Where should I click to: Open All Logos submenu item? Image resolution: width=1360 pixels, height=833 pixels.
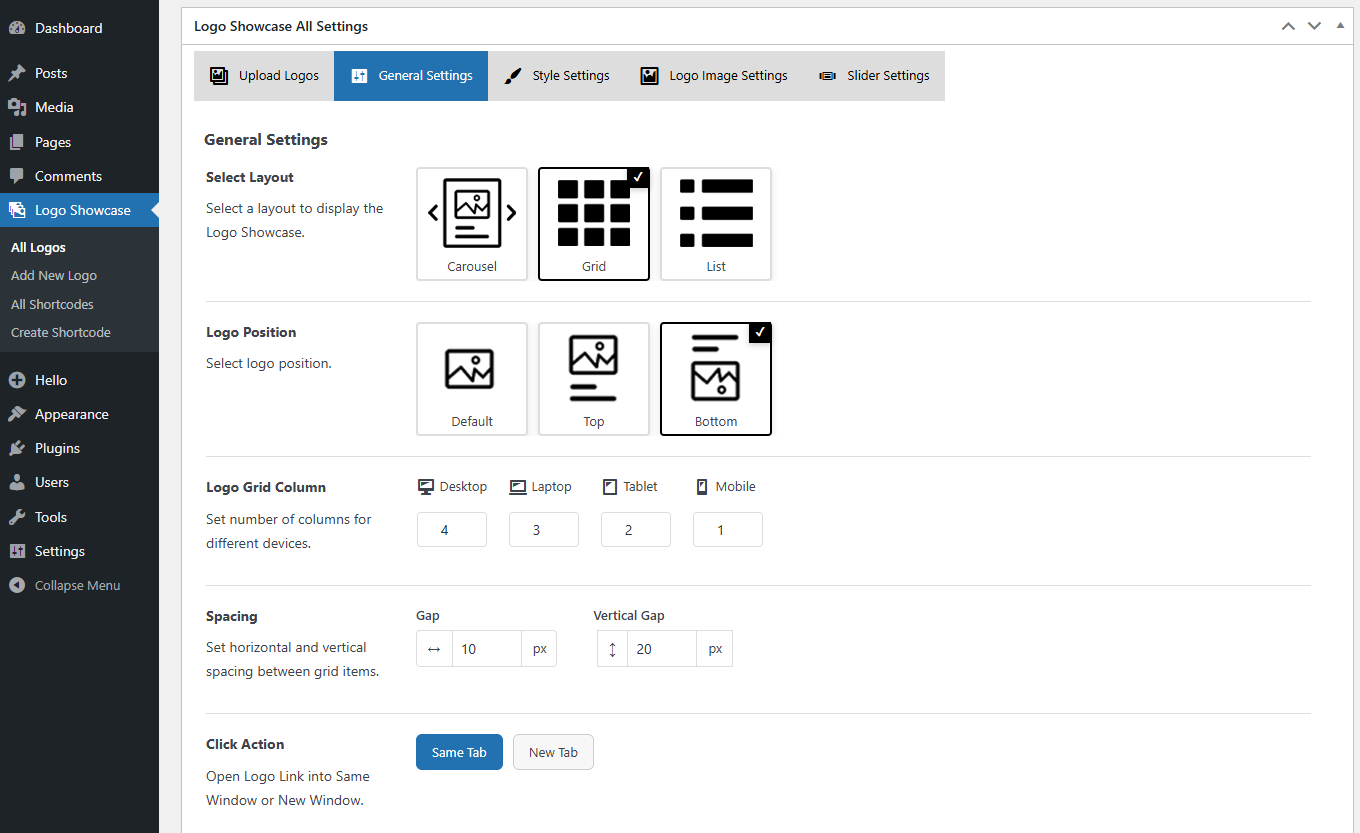(x=38, y=247)
